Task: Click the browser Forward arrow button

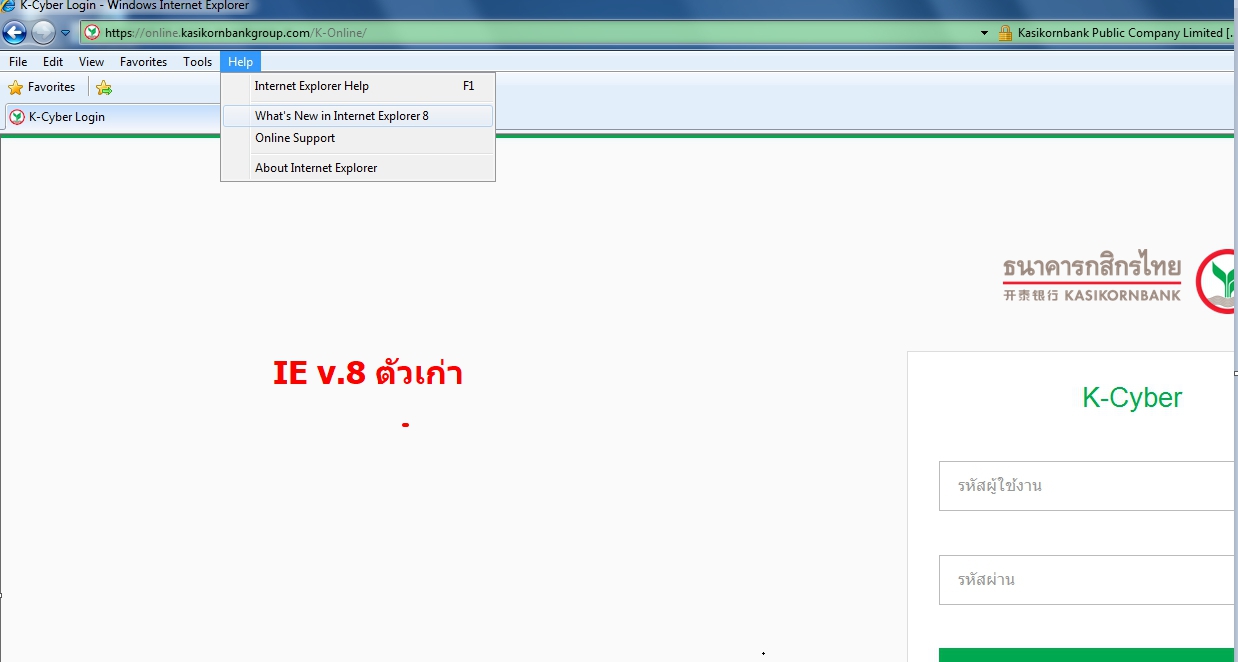Action: (43, 33)
